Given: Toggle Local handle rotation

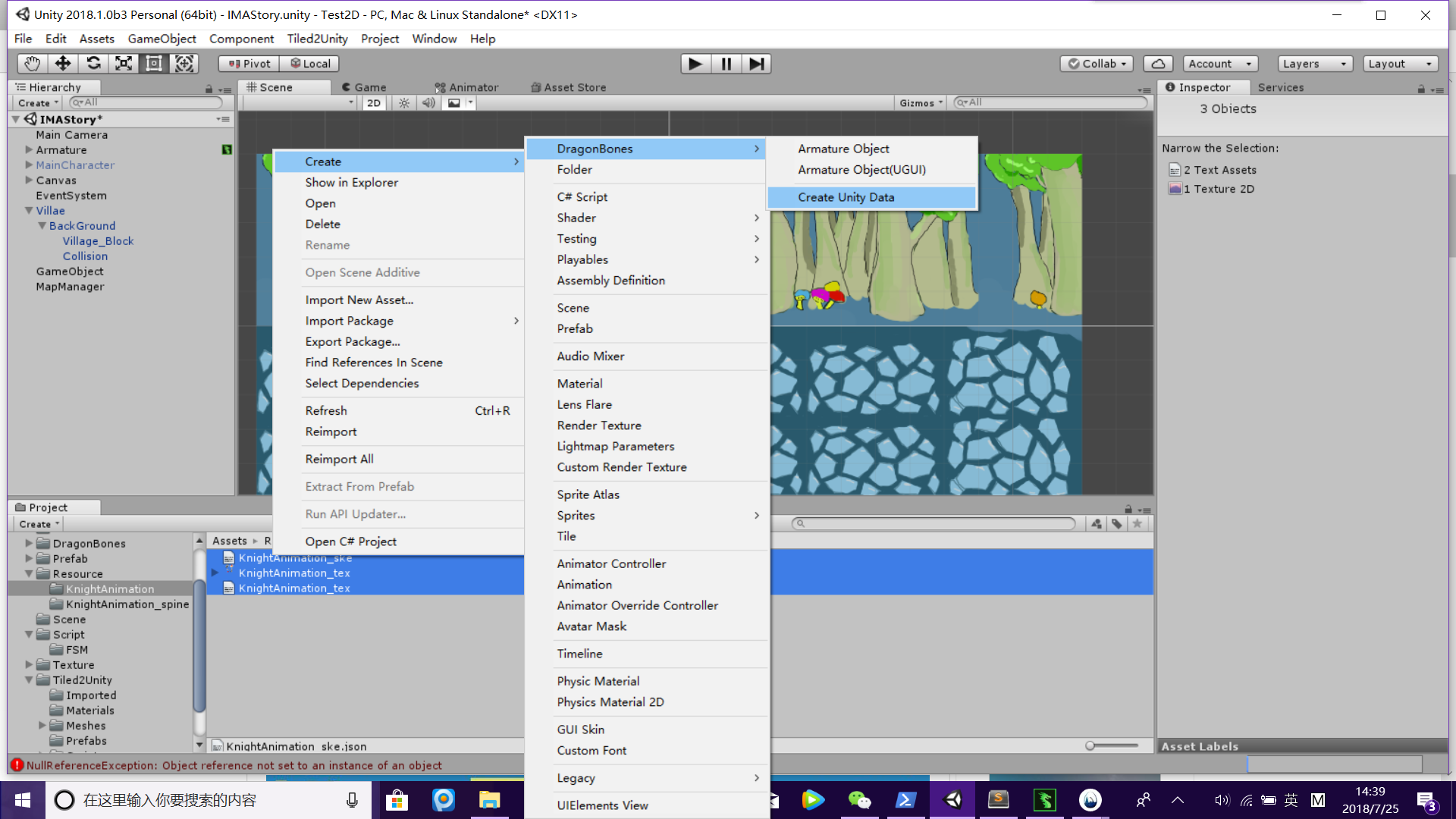Looking at the screenshot, I should [309, 64].
